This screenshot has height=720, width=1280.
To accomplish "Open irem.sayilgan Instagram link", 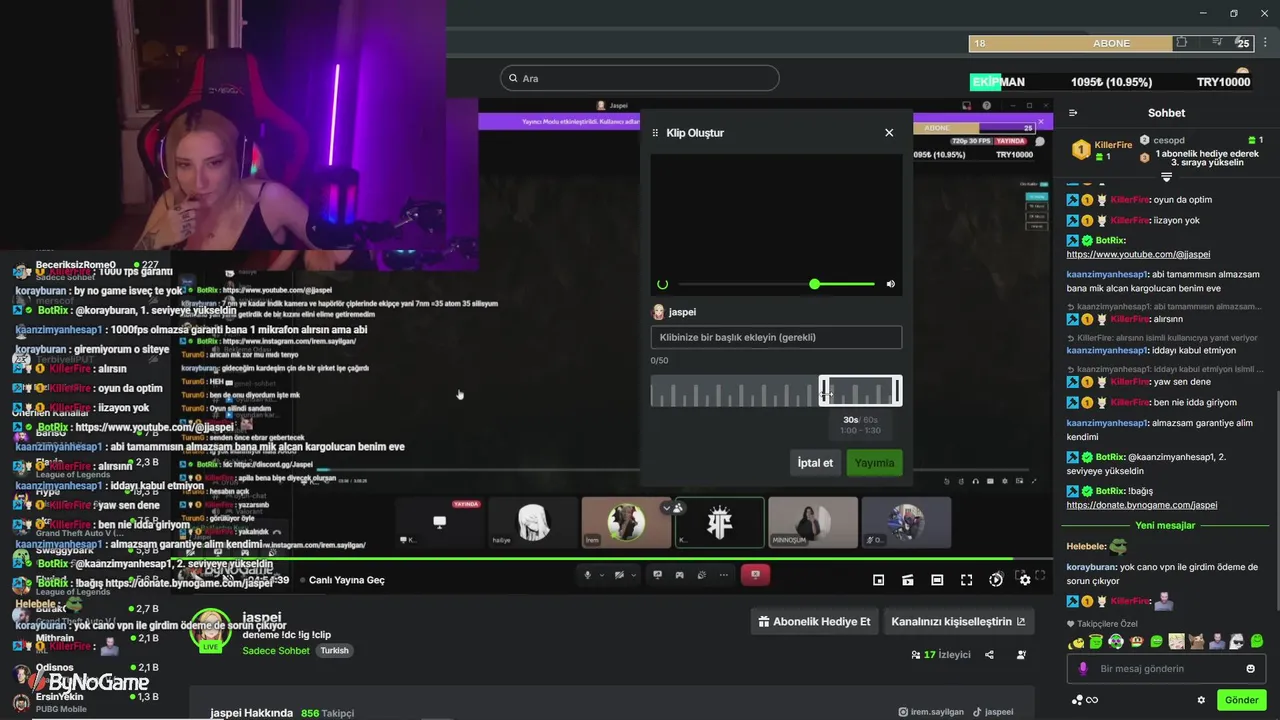I will [931, 712].
